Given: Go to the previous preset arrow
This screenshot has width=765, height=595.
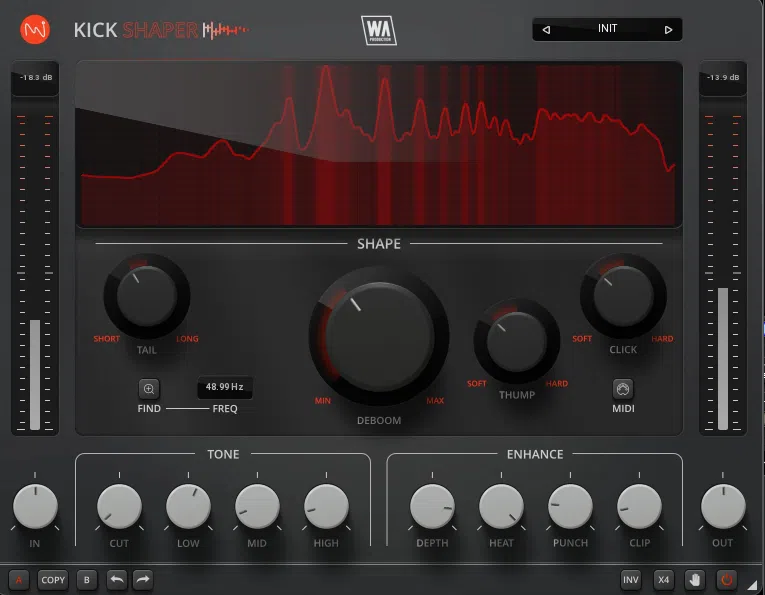Looking at the screenshot, I should click(x=546, y=30).
